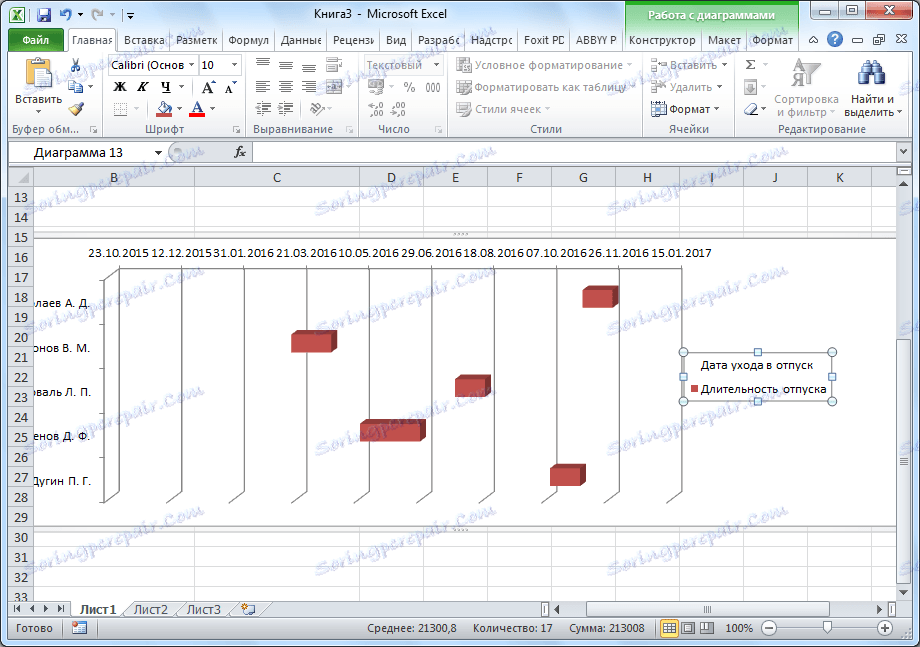Switch to Page Layout view icon

688,628
